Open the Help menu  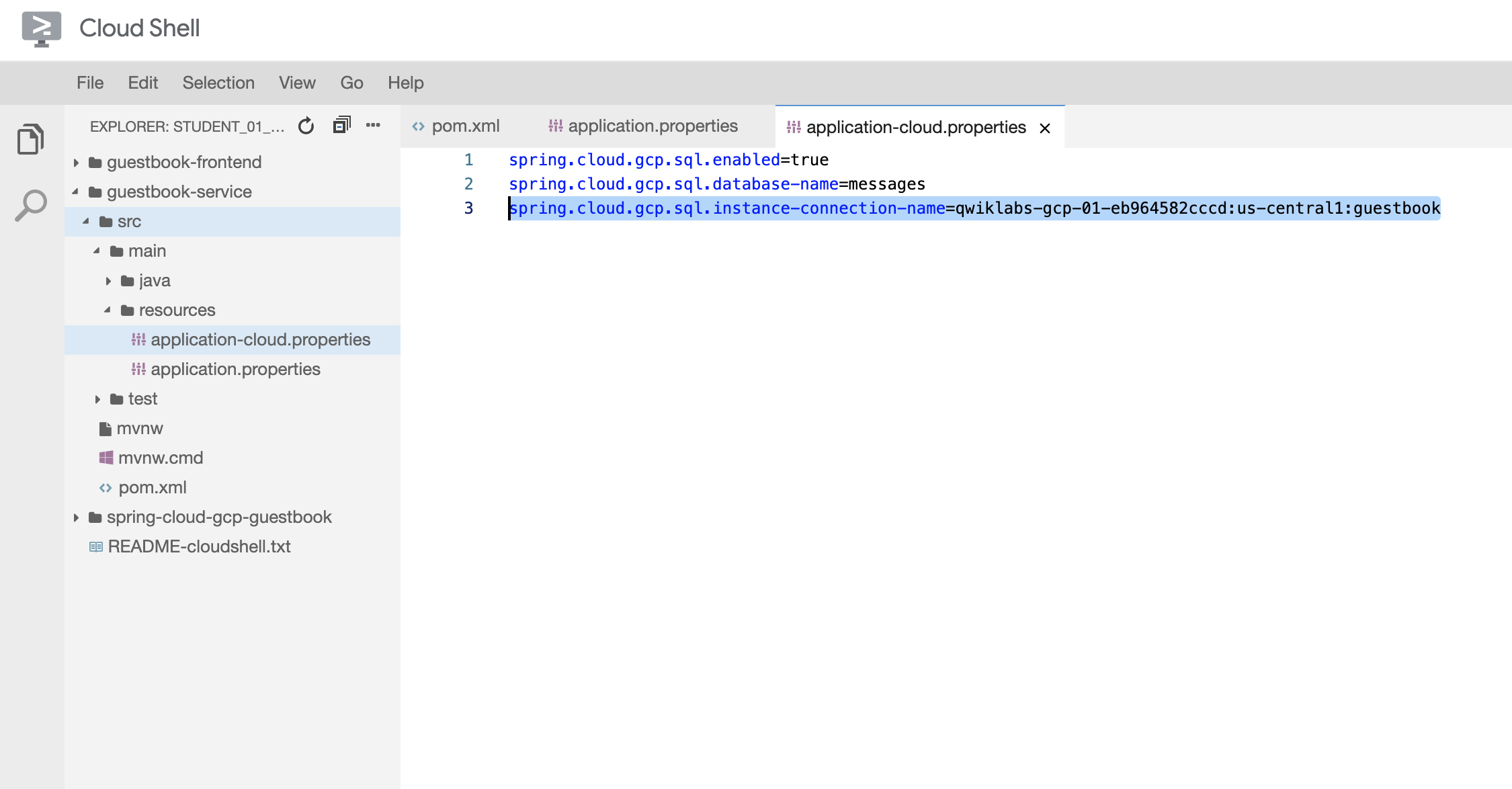point(406,83)
